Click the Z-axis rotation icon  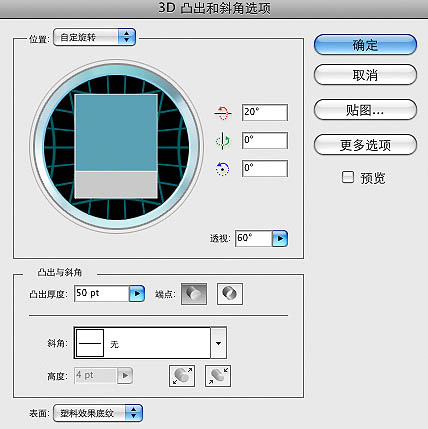pyautogui.click(x=222, y=169)
